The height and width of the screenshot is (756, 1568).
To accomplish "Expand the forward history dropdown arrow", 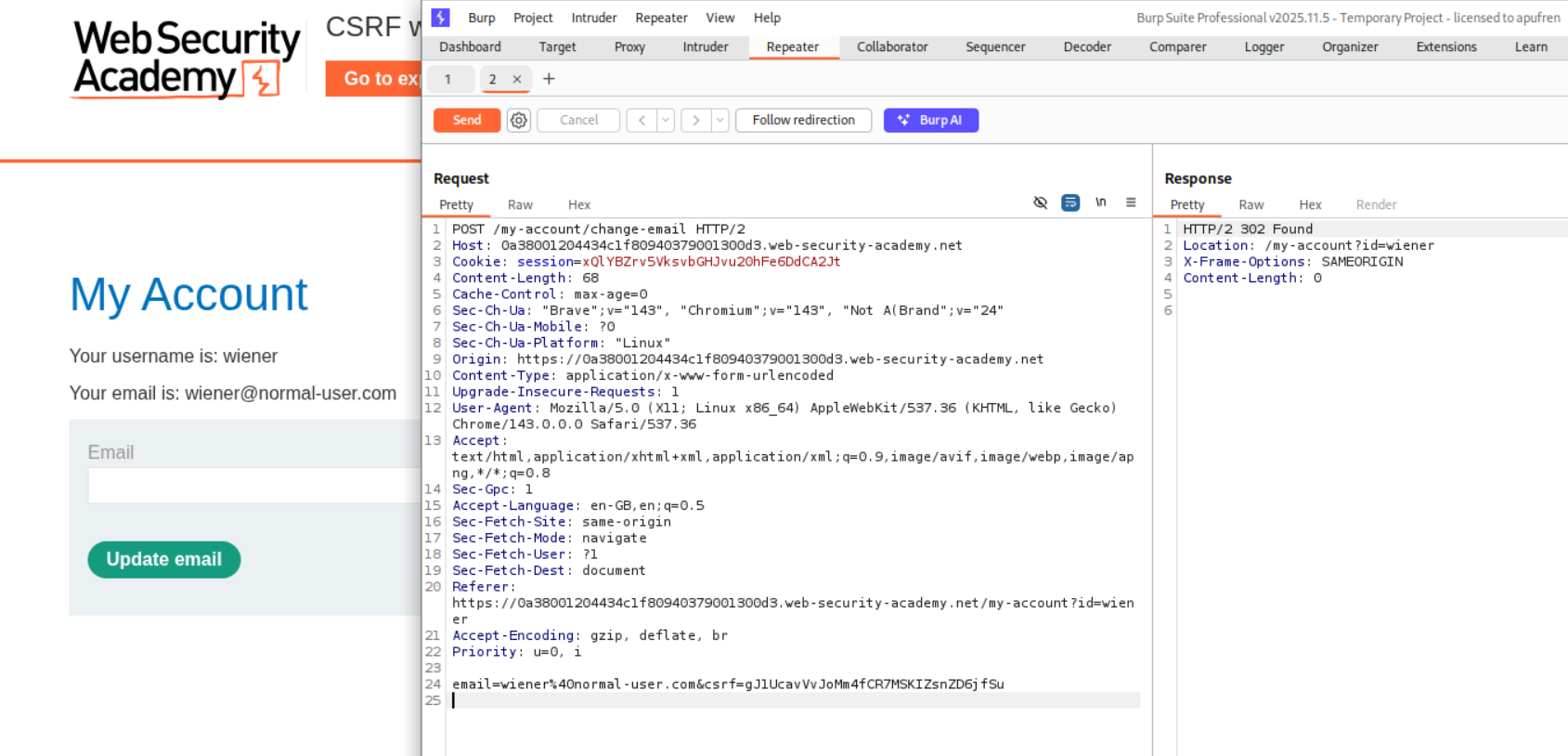I will pyautogui.click(x=719, y=120).
